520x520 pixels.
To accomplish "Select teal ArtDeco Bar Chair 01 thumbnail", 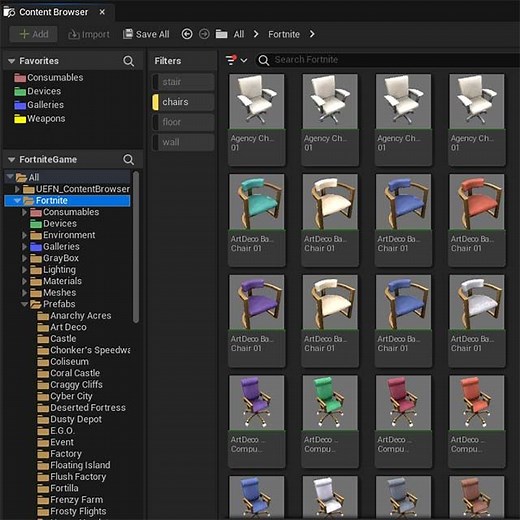I will tap(257, 202).
